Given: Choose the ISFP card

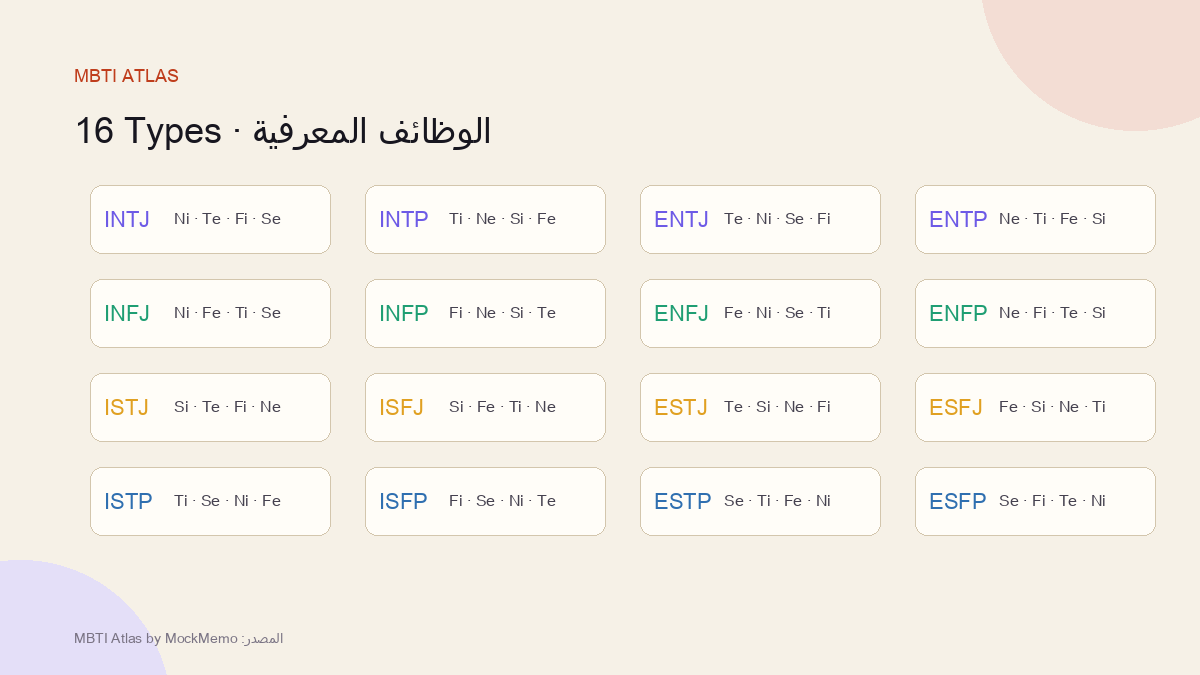Looking at the screenshot, I should tap(485, 501).
